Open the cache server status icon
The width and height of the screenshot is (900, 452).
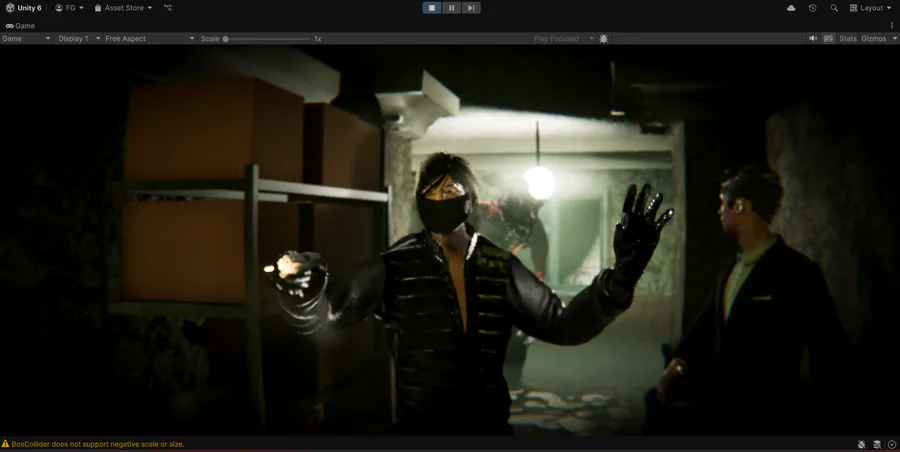pos(876,444)
